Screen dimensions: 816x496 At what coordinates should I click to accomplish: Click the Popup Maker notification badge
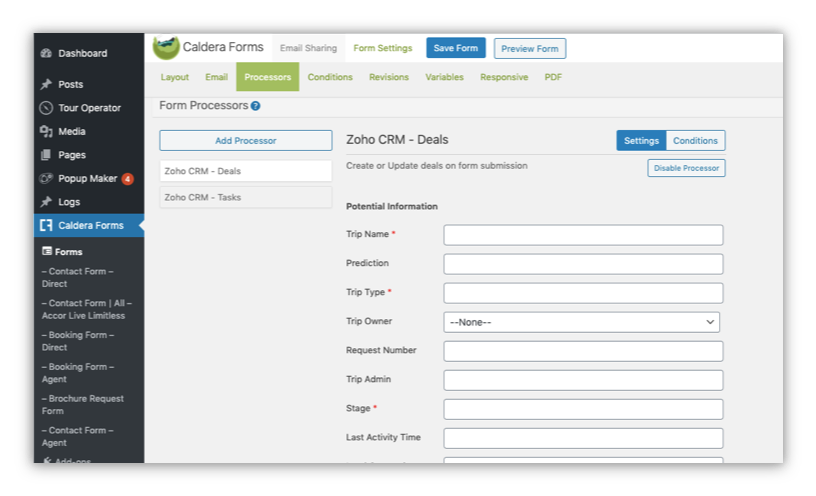coord(128,179)
